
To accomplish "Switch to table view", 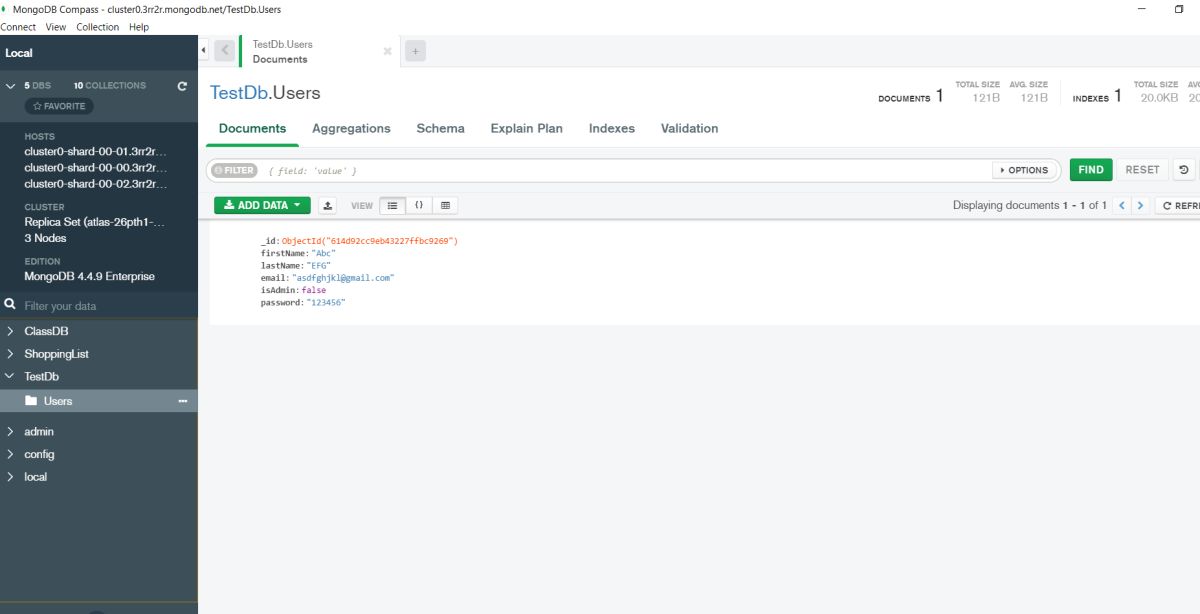I will [x=445, y=205].
